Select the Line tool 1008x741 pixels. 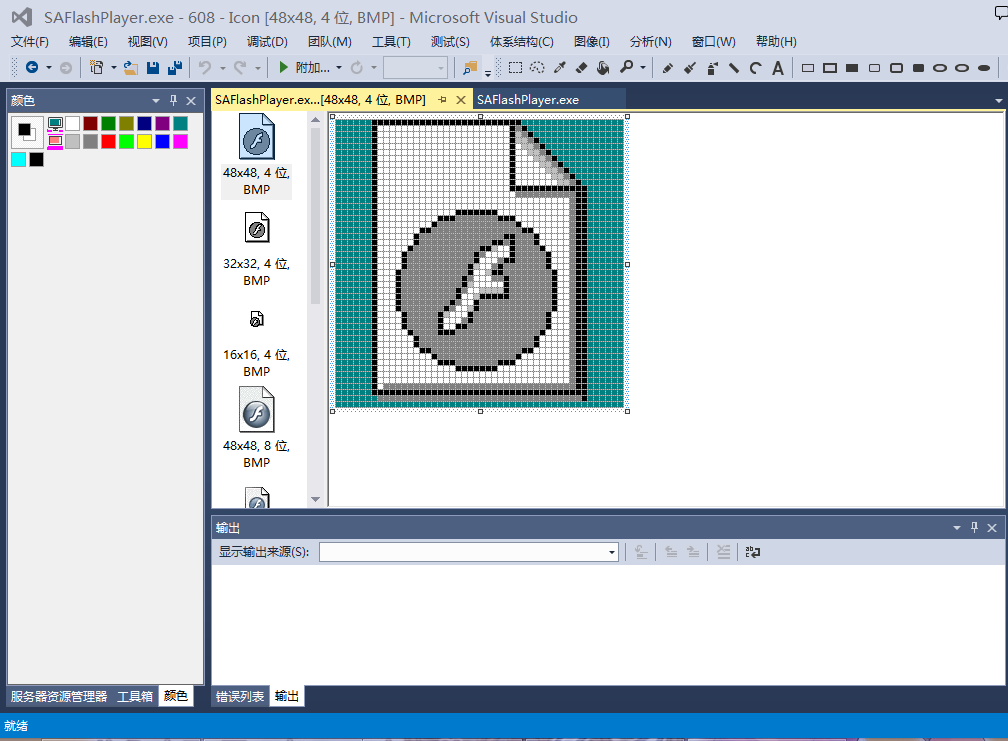point(734,67)
